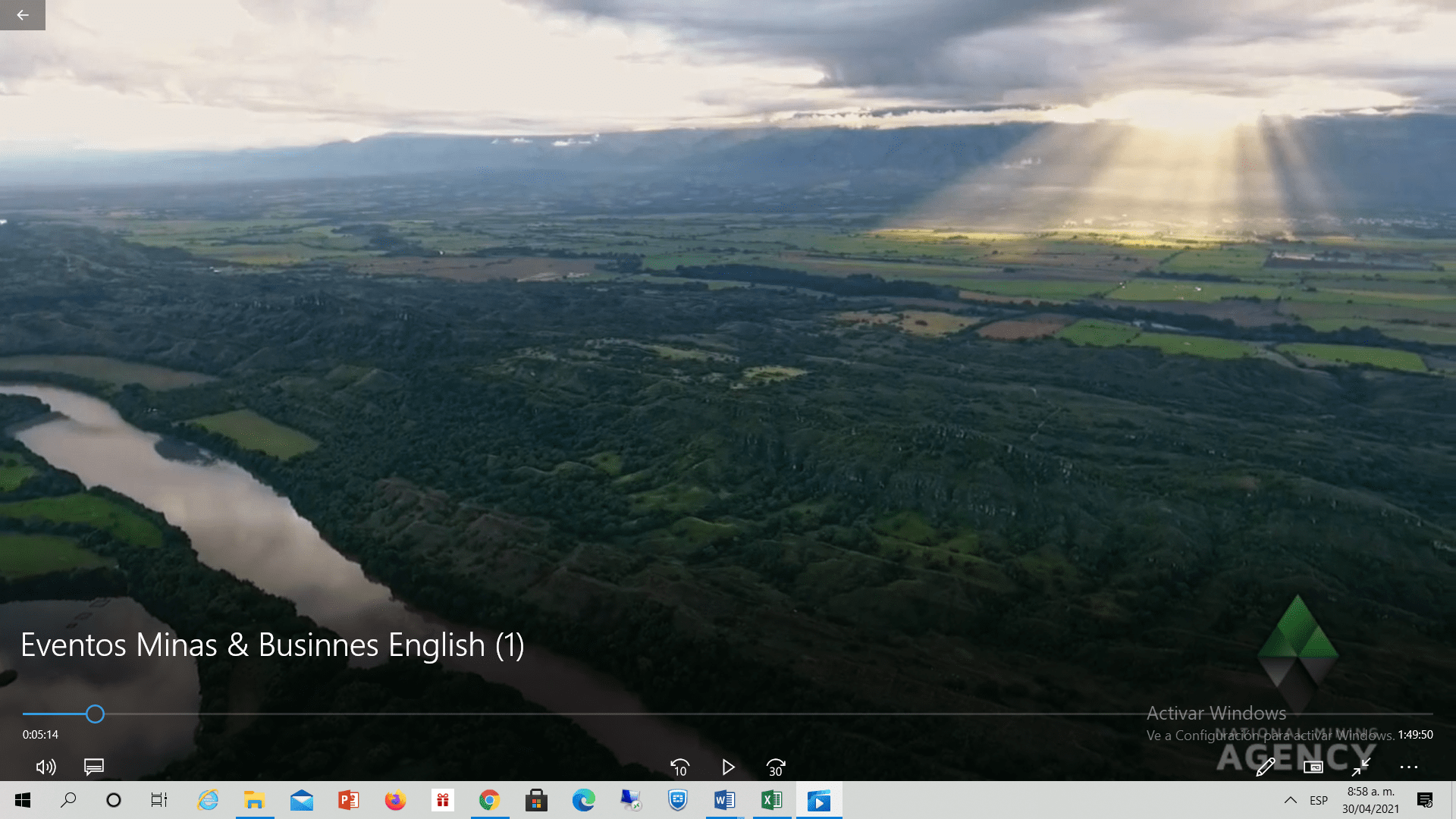
Task: Switch to Google Chrome in taskbar
Action: [x=489, y=800]
